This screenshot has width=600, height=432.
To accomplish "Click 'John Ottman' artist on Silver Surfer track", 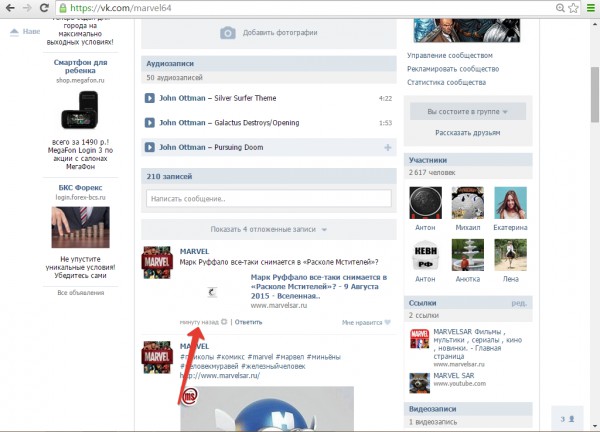I will coord(182,98).
